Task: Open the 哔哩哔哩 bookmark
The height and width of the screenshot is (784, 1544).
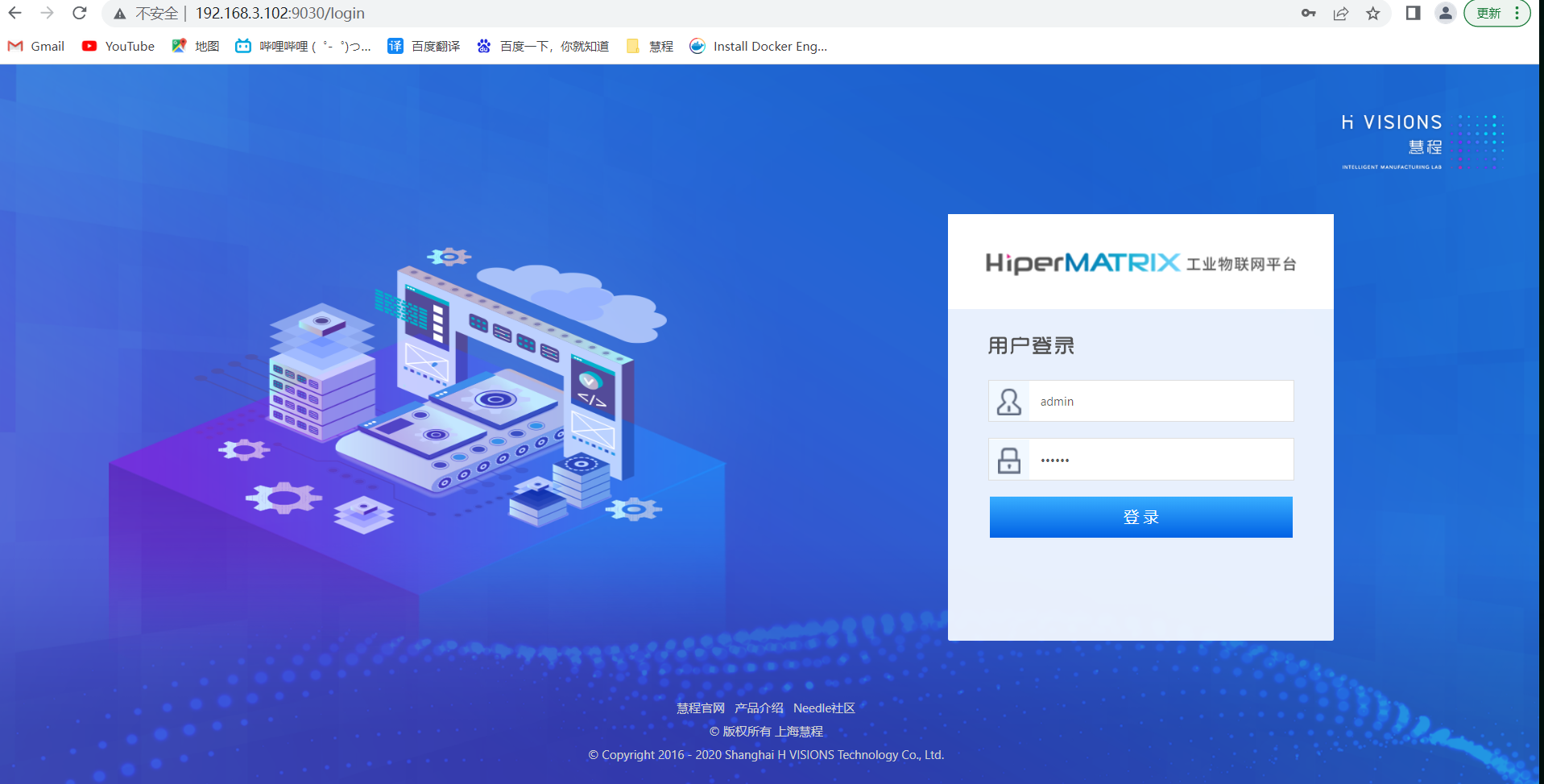Action: click(303, 46)
